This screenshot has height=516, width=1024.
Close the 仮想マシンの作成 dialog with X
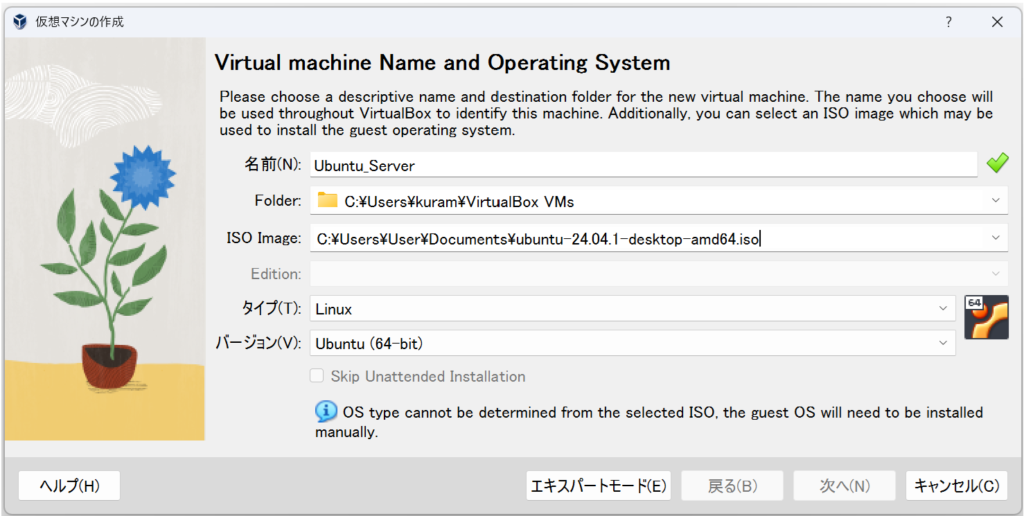pyautogui.click(x=997, y=22)
